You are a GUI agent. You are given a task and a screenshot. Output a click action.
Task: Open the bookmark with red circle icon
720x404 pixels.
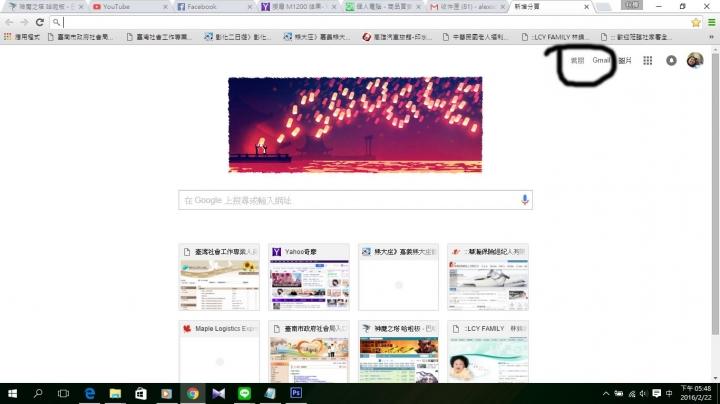(x=397, y=37)
